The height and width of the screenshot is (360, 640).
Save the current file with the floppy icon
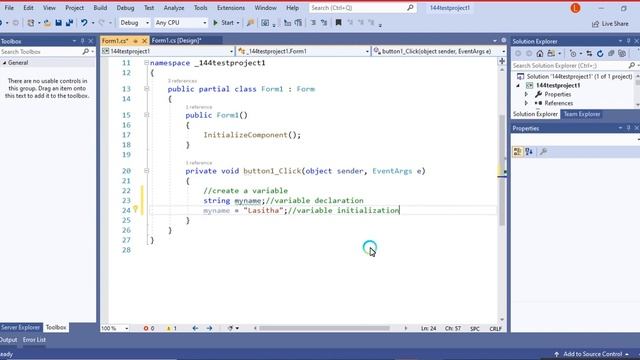(58, 23)
